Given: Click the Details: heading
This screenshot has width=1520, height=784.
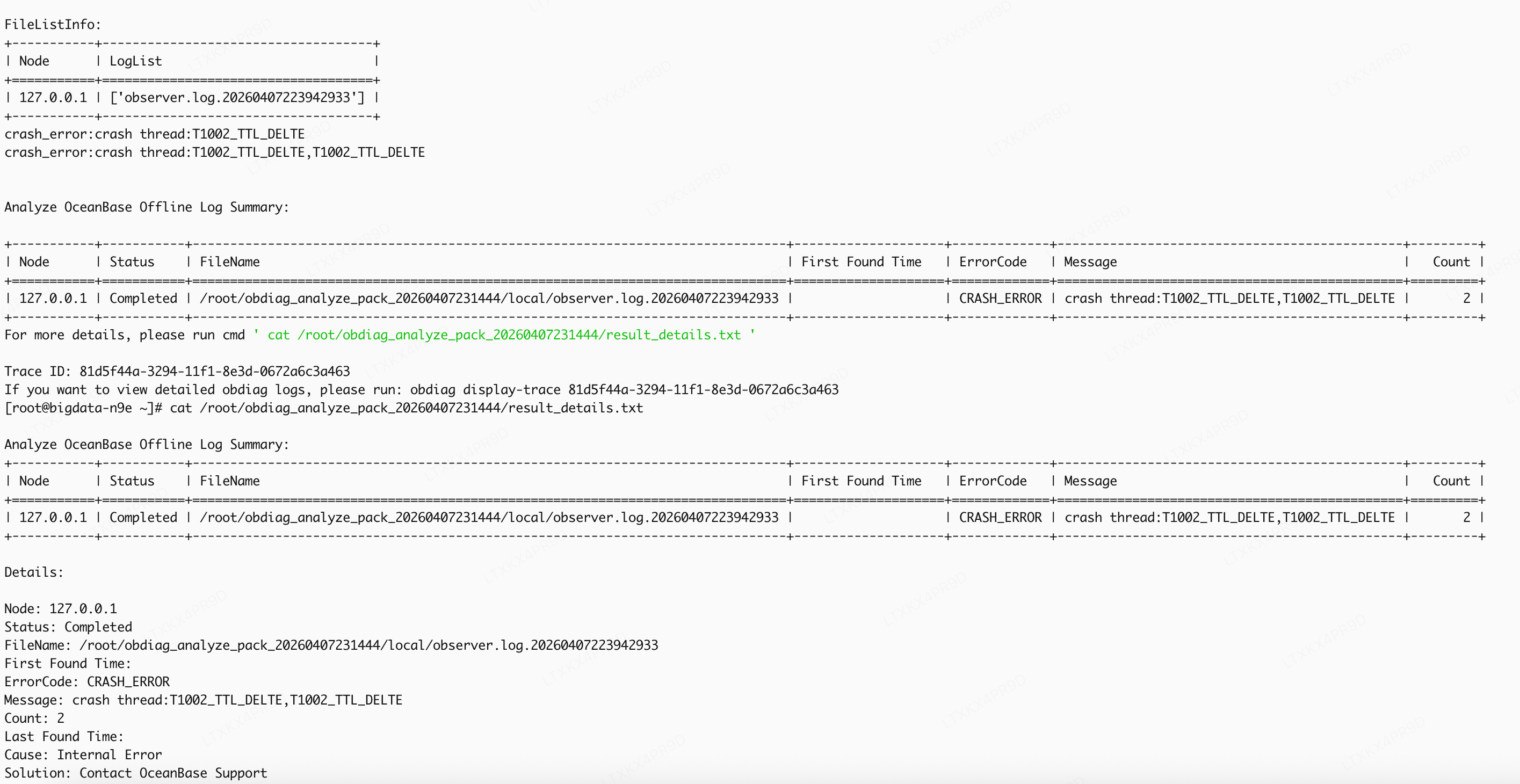Looking at the screenshot, I should pyautogui.click(x=34, y=572).
